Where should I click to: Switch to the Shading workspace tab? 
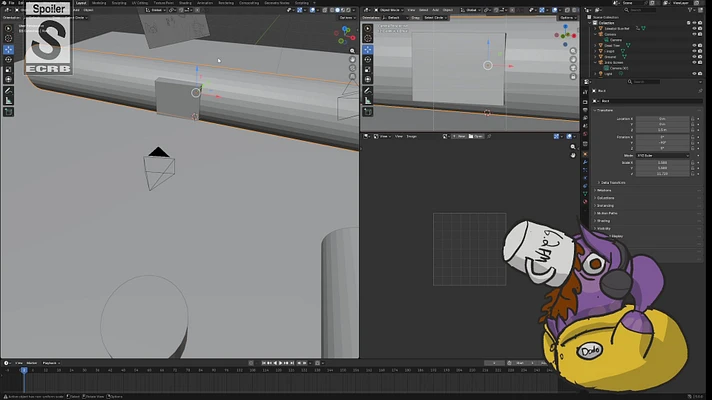pyautogui.click(x=185, y=3)
